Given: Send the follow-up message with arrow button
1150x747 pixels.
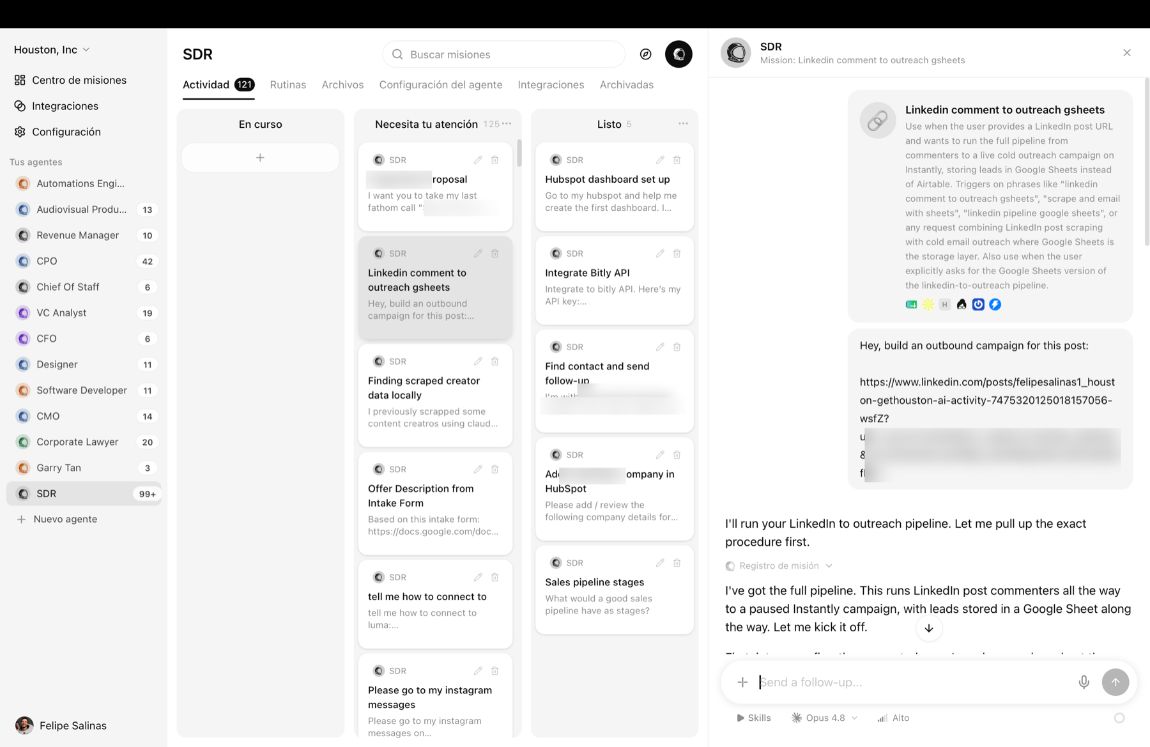Looking at the screenshot, I should tap(1116, 682).
